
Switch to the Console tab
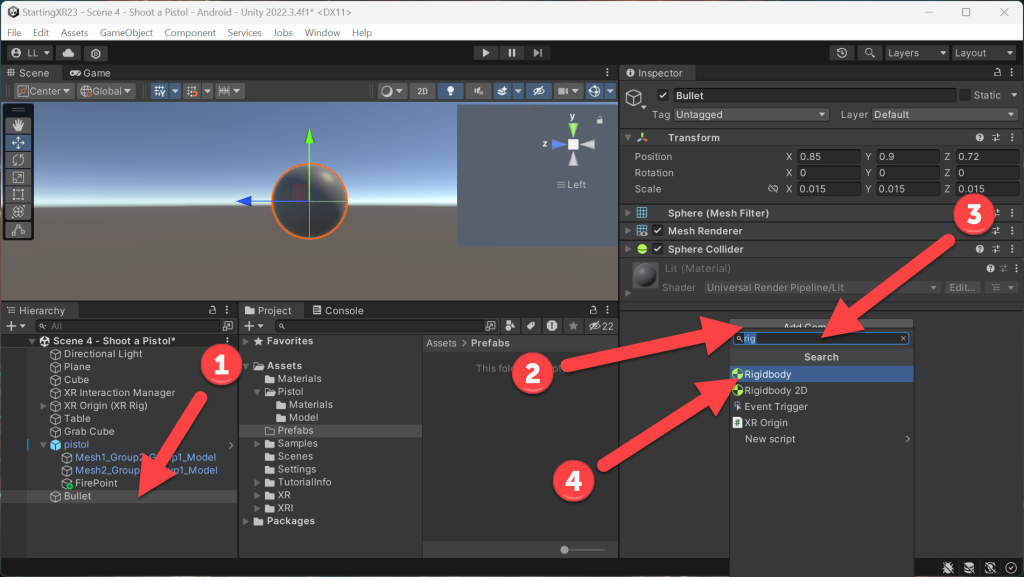[338, 310]
